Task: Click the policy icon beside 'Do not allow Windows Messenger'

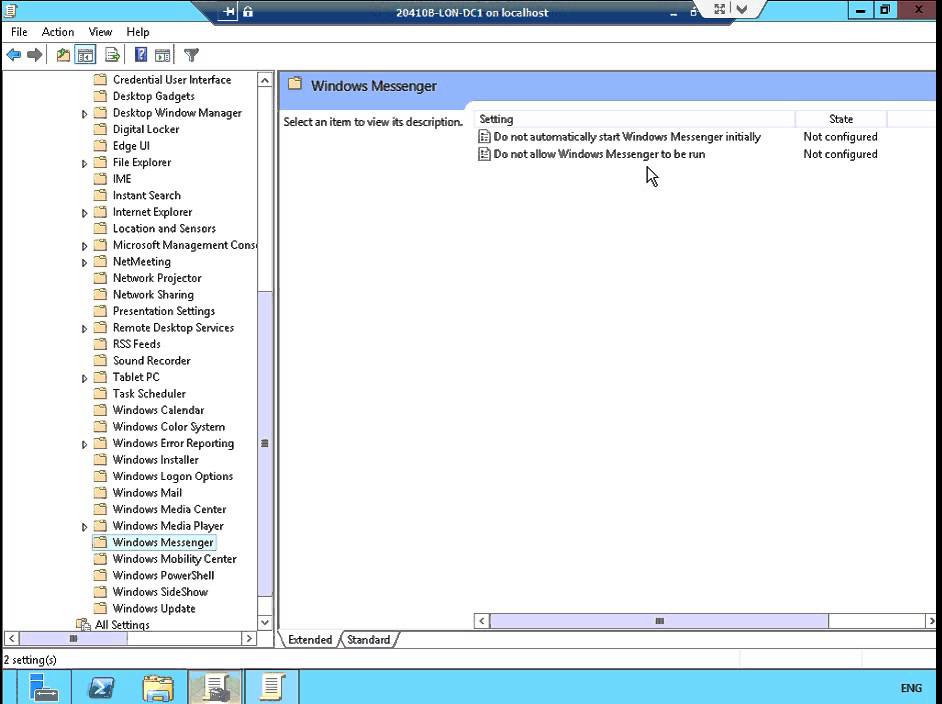Action: coord(484,154)
